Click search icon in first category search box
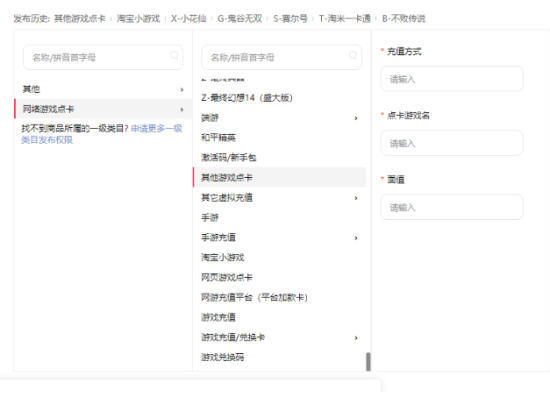The image size is (550, 397). (x=174, y=55)
